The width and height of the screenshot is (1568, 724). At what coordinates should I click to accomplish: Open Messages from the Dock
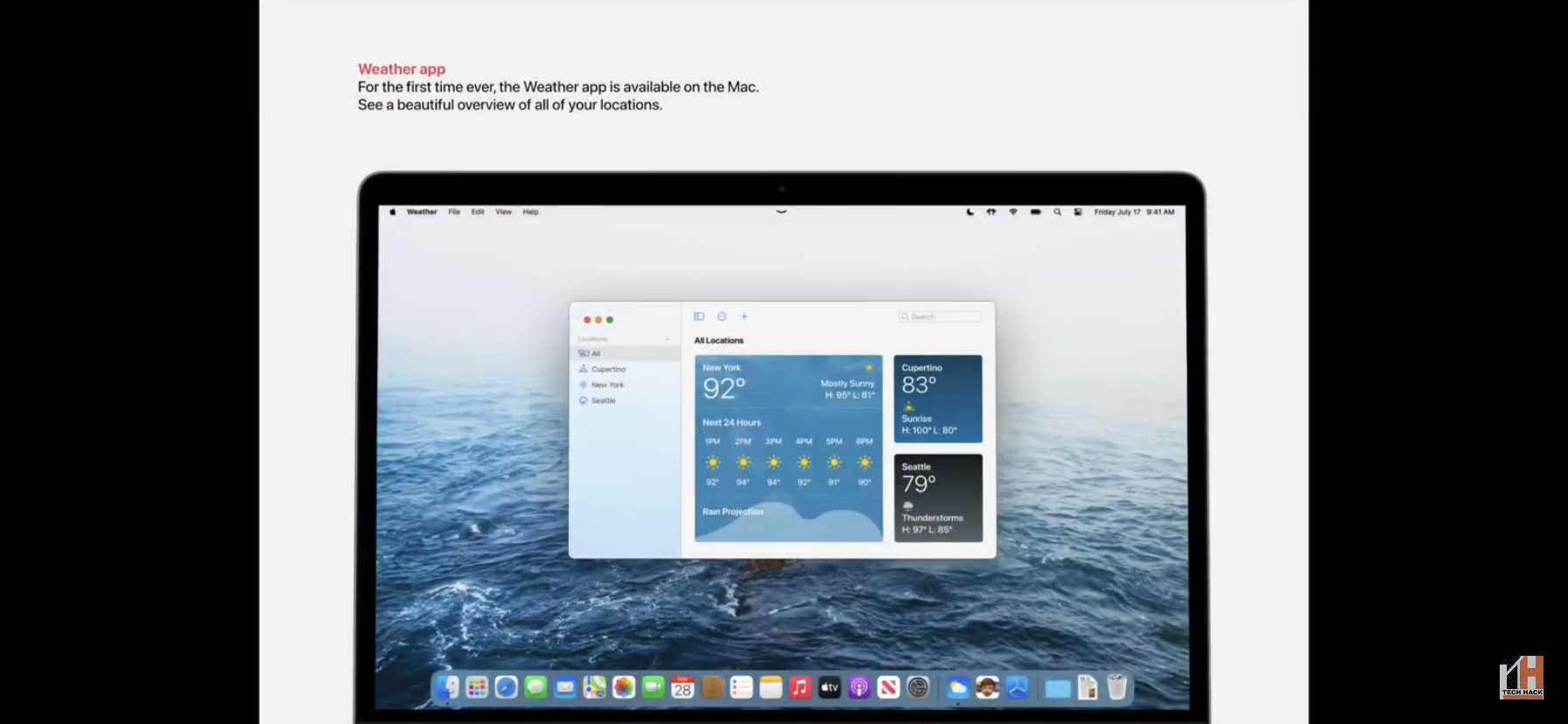tap(535, 688)
